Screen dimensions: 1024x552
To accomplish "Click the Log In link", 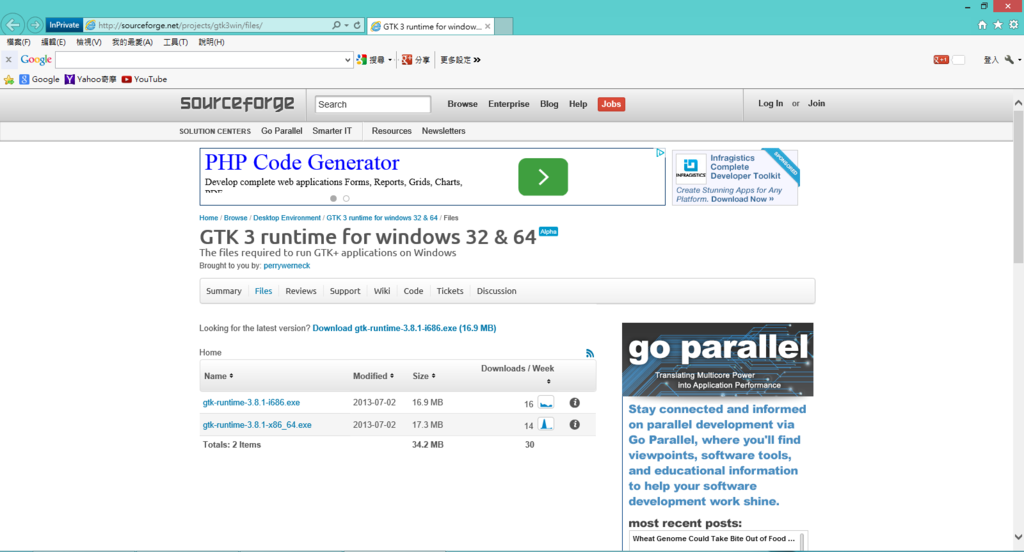I will coord(771,103).
